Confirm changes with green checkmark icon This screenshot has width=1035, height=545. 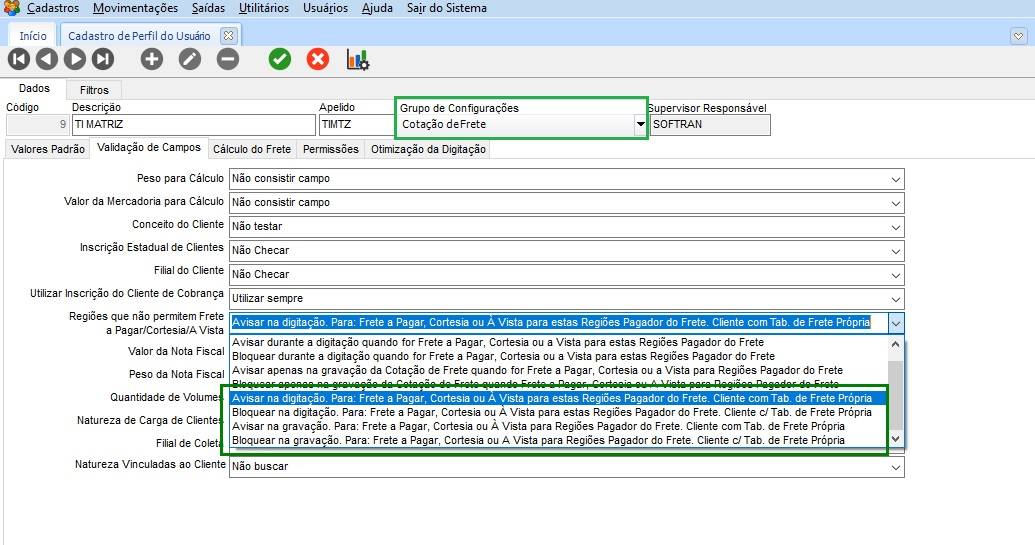(280, 59)
